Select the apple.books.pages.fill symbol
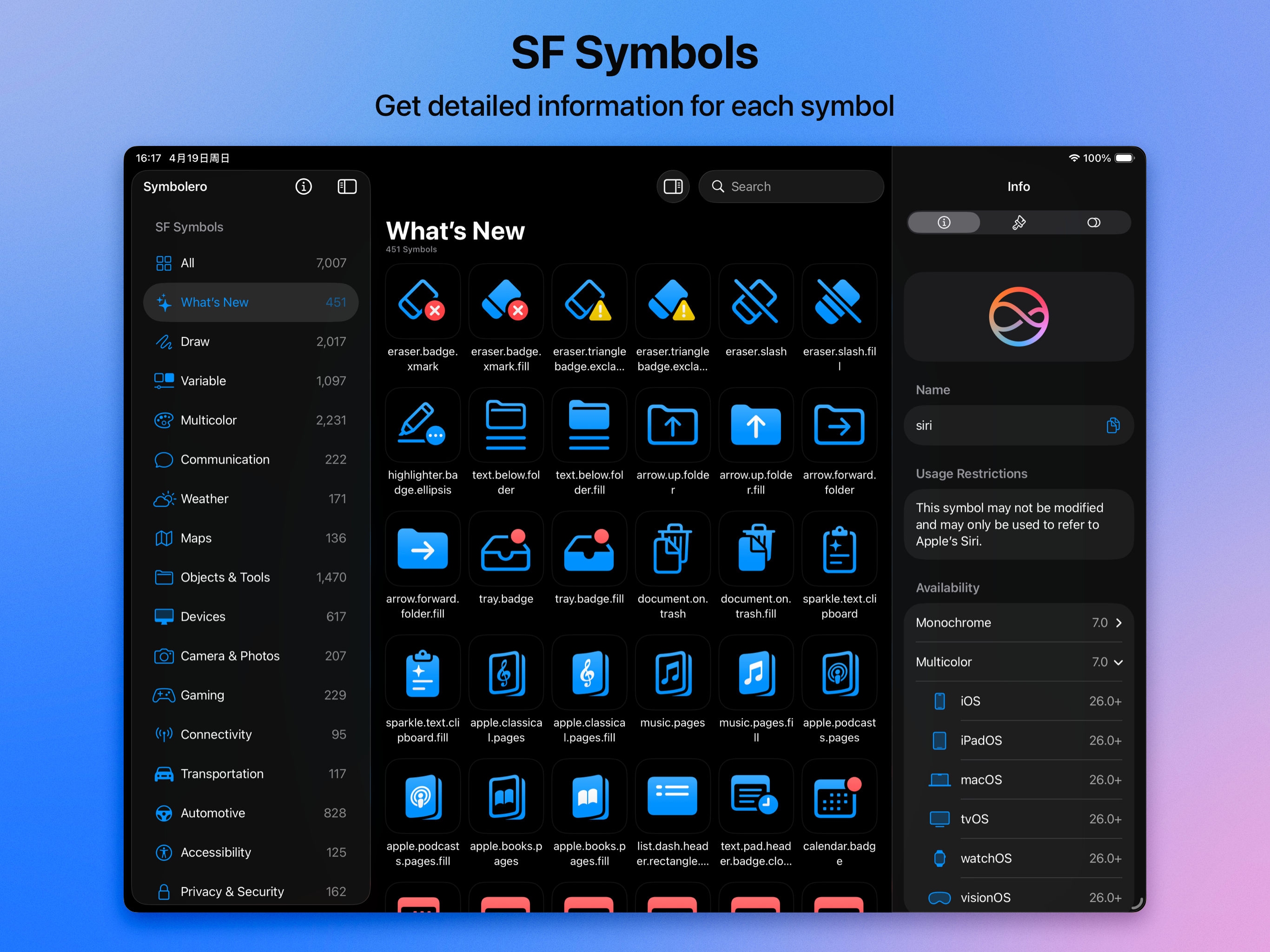This screenshot has height=952, width=1270. coord(589,796)
